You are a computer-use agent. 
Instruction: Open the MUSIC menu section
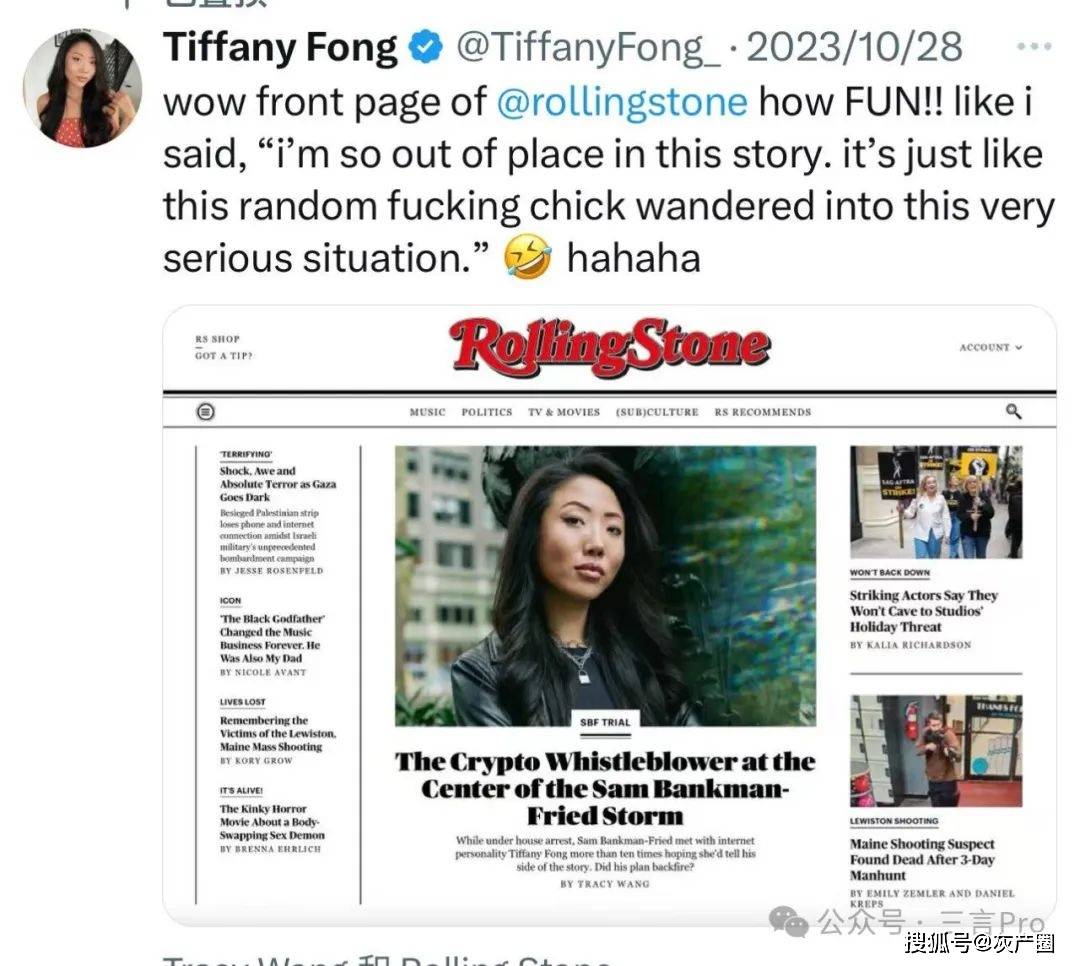pyautogui.click(x=427, y=412)
